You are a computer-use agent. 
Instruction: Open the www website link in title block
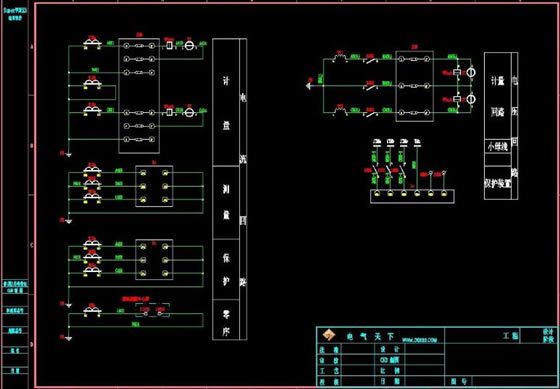pyautogui.click(x=419, y=340)
